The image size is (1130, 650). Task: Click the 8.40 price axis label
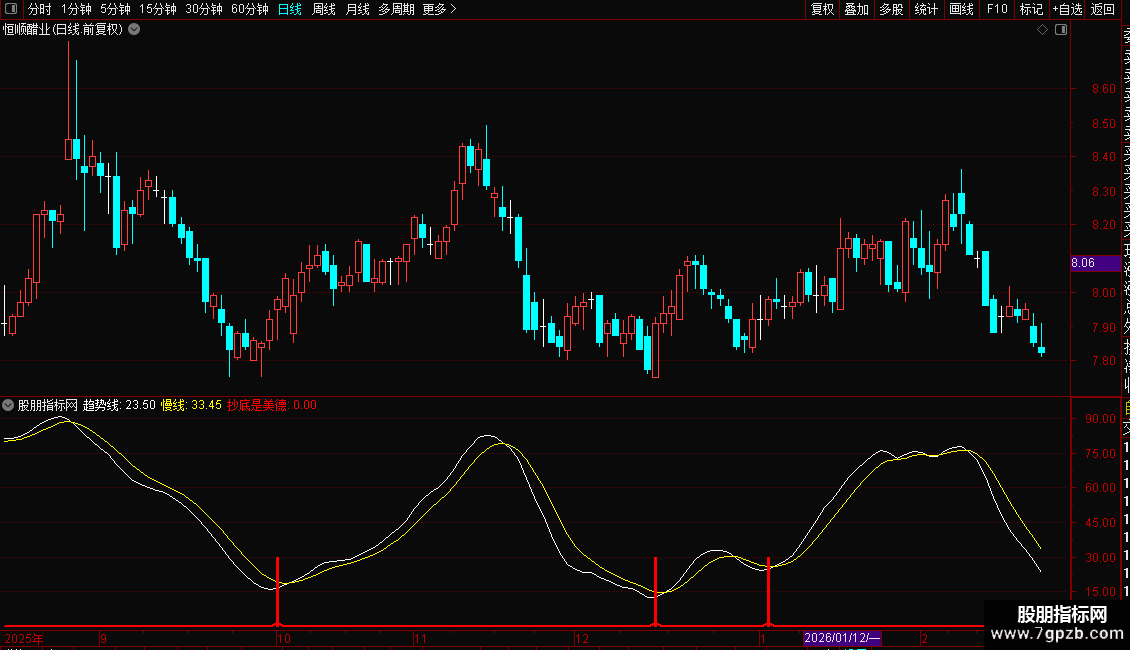point(1104,157)
